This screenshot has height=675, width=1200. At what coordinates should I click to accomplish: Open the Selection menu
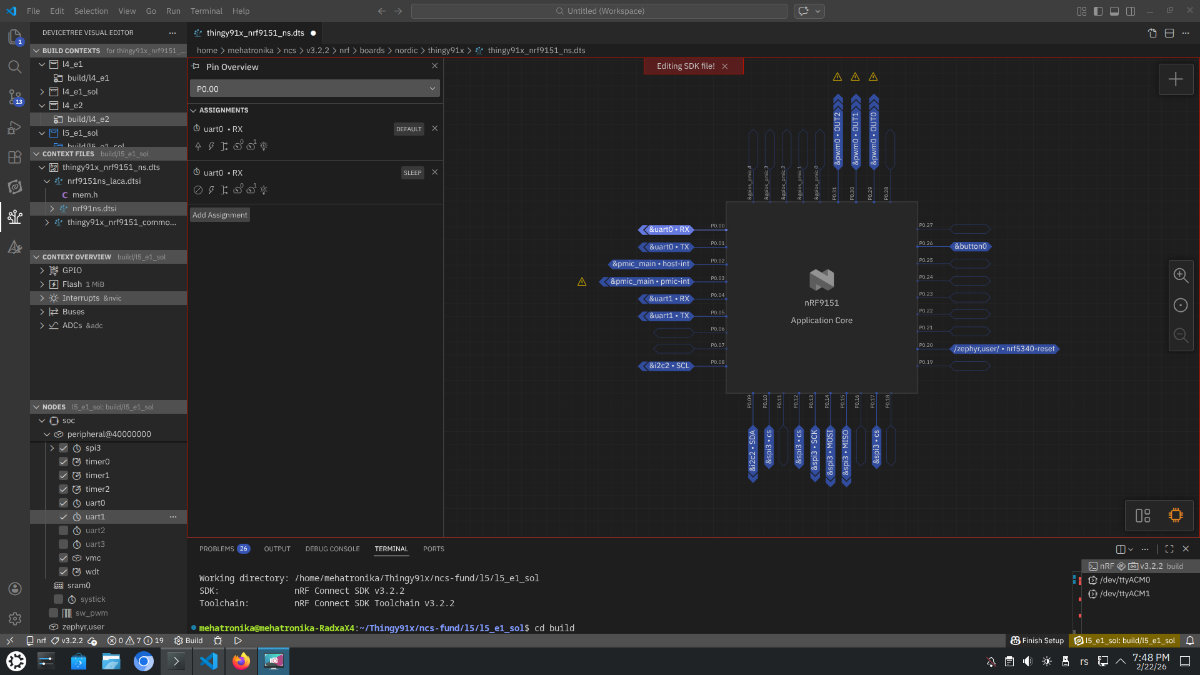pyautogui.click(x=91, y=11)
